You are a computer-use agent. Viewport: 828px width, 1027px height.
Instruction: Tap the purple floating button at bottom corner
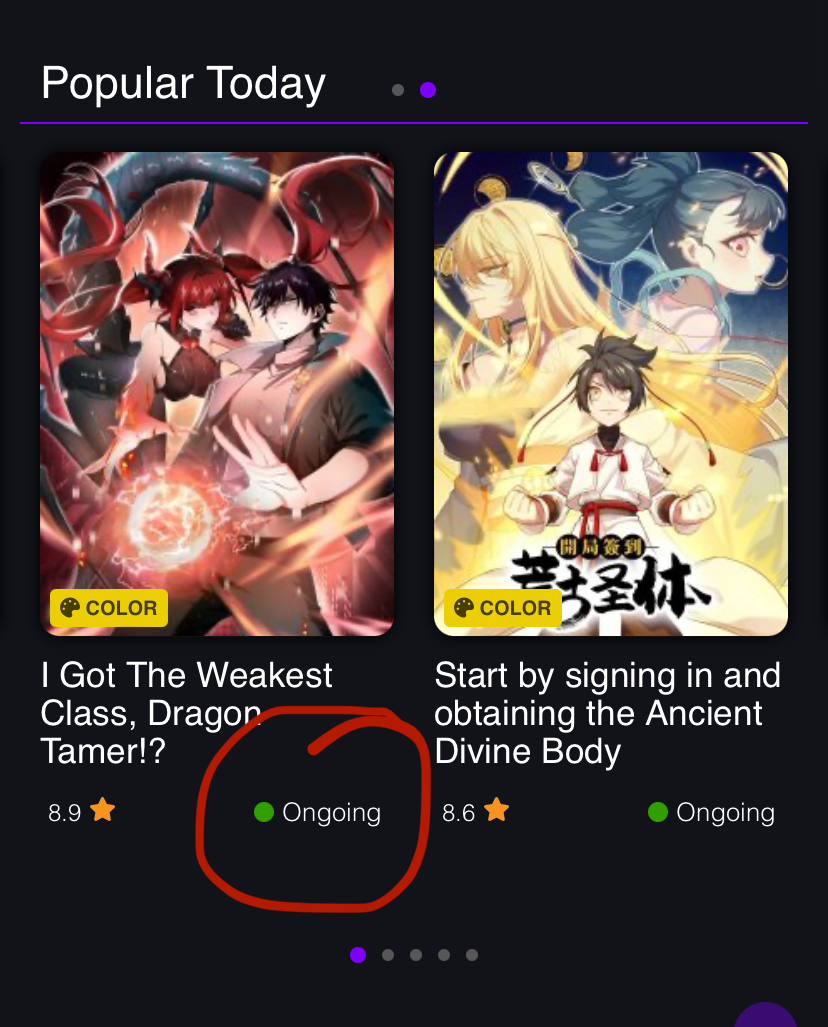tap(765, 1017)
